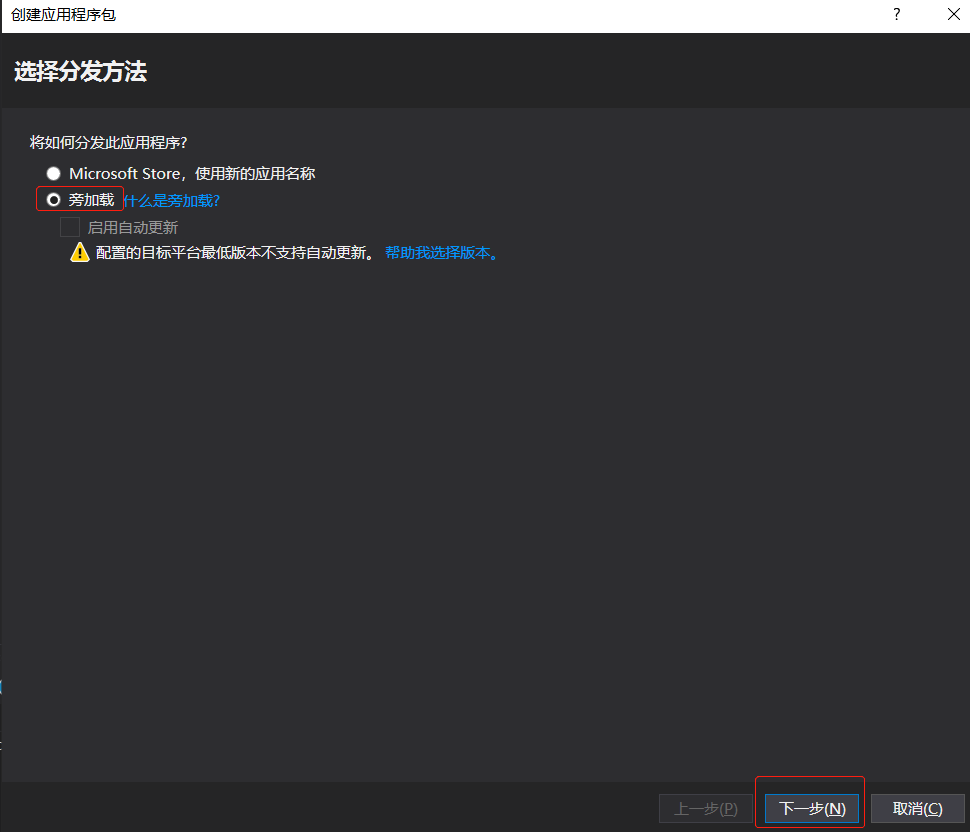Click the disabled 上一步 button
Viewport: 970px width, 832px height.
(705, 808)
